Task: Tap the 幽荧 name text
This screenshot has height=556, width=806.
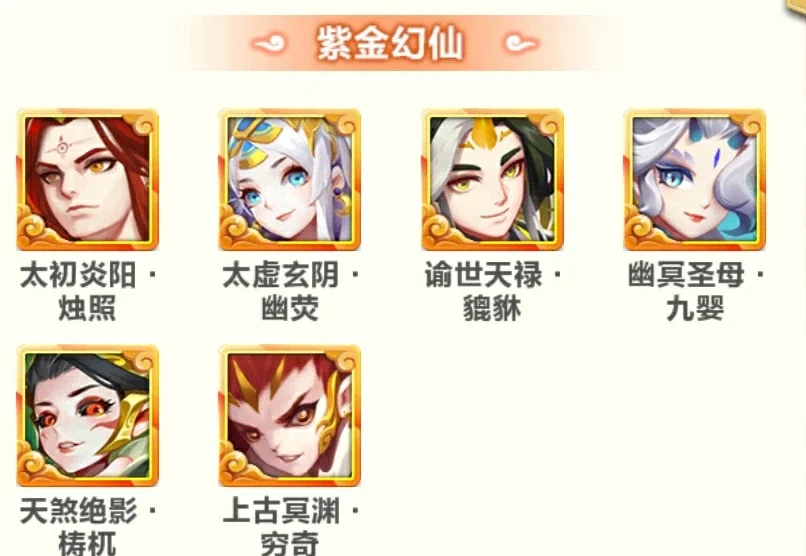Action: pos(289,308)
